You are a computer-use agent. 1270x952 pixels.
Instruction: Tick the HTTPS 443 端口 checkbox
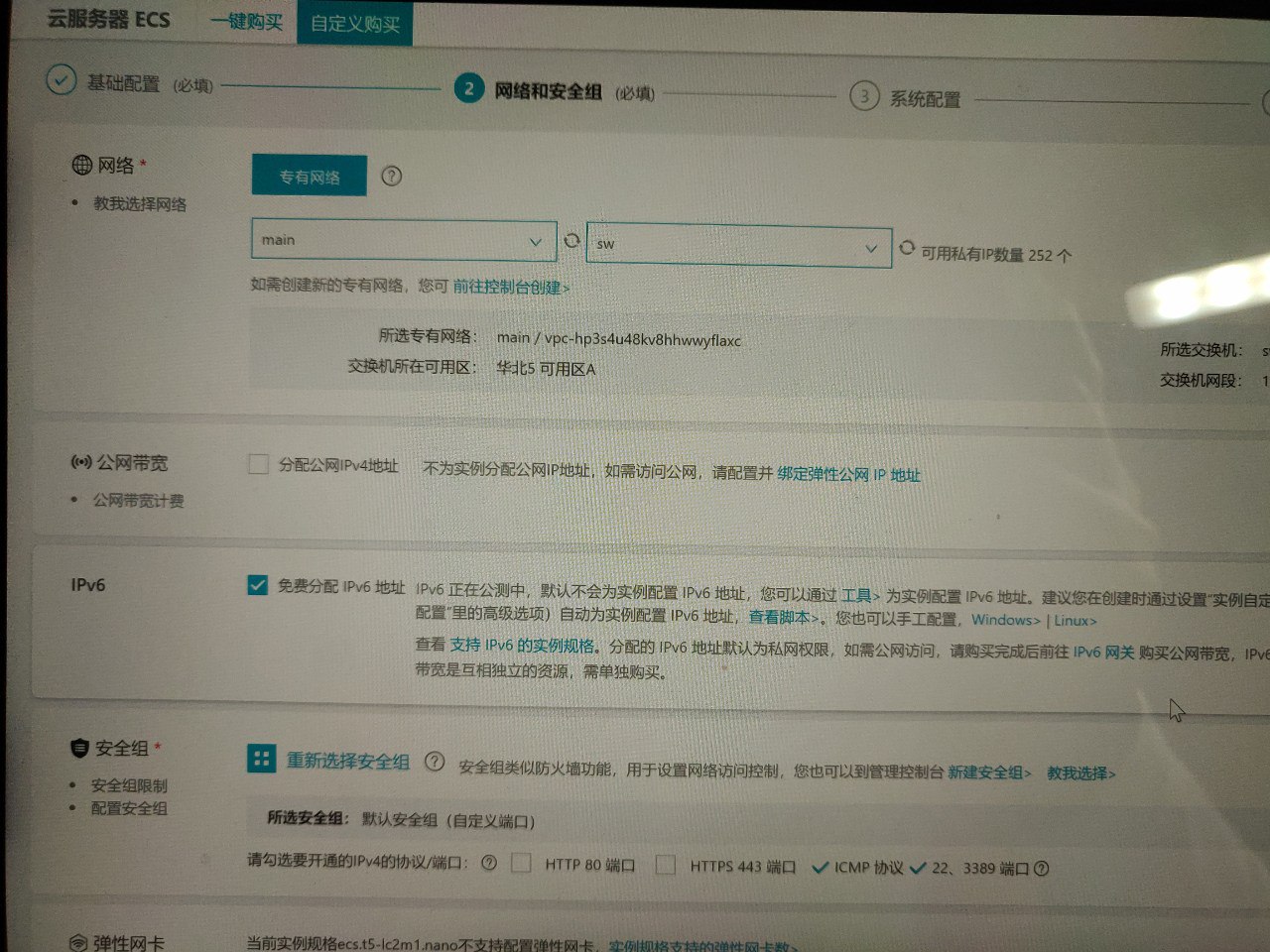(x=665, y=865)
